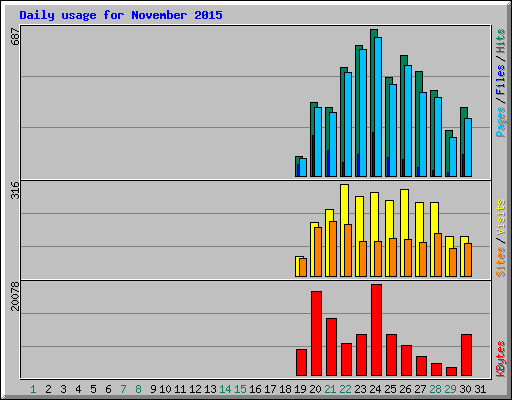The width and height of the screenshot is (512, 400).
Task: Click the 687 hits axis maximum label
Action: [x=15, y=37]
